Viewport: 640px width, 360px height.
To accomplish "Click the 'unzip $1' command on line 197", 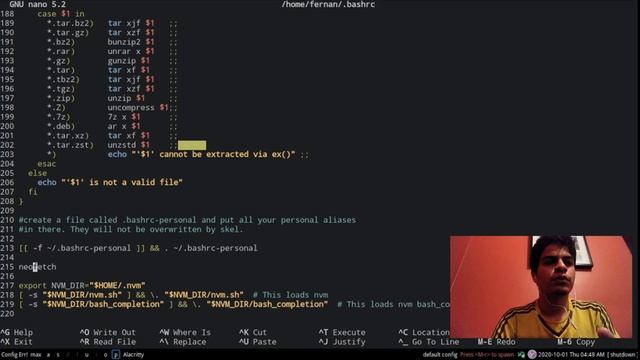I will click(126, 98).
